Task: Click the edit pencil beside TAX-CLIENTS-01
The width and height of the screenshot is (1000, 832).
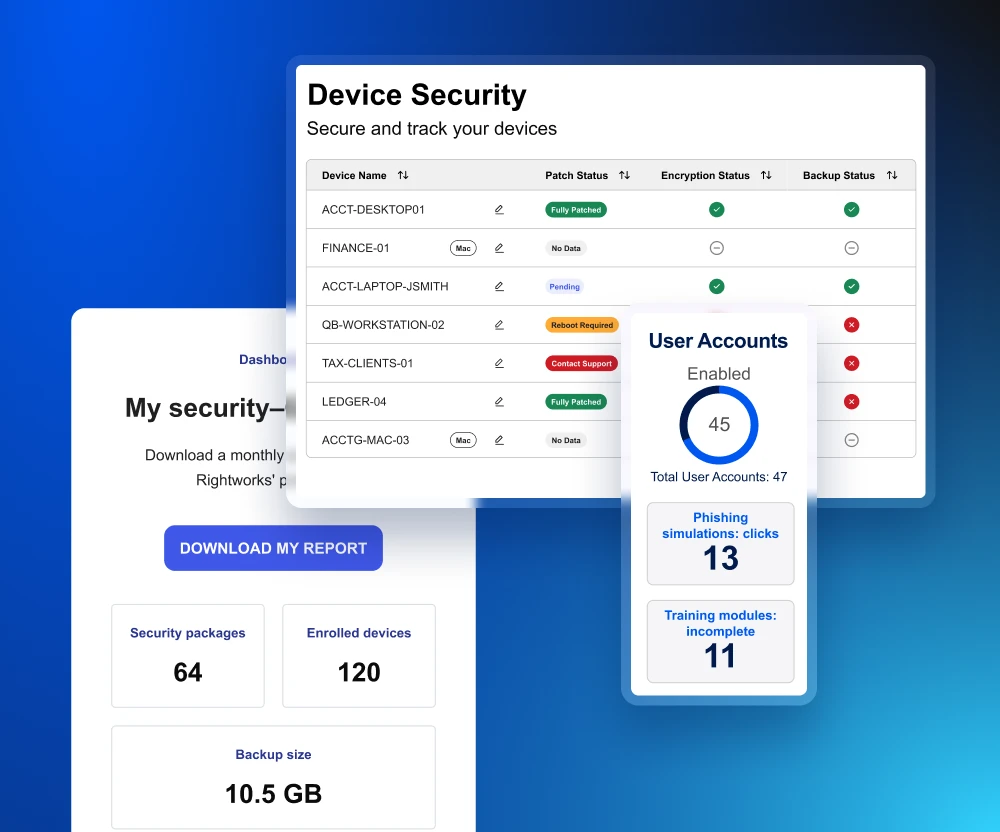Action: 499,363
